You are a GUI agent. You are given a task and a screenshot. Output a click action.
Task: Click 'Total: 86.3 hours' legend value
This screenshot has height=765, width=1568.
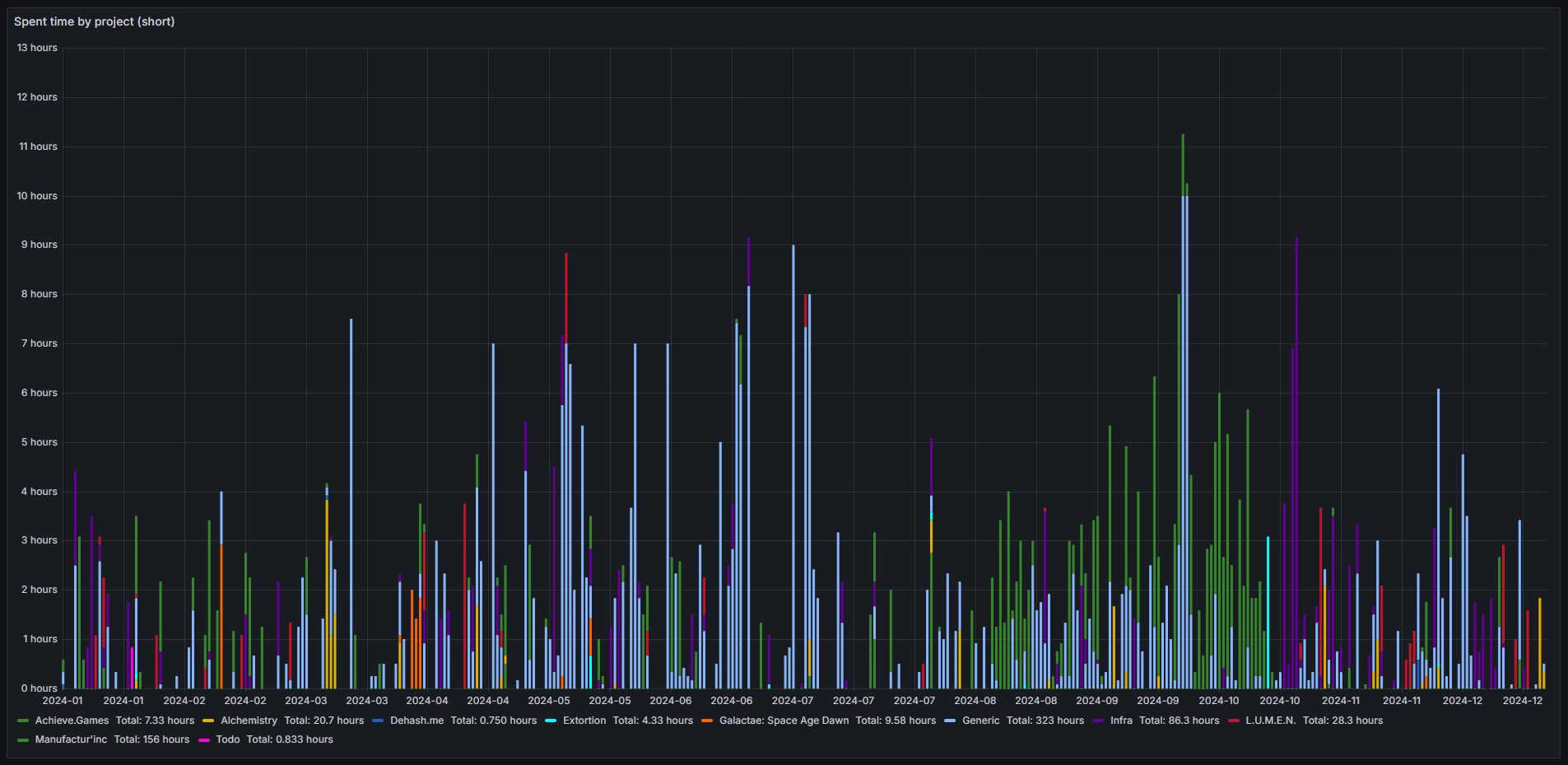1179,721
